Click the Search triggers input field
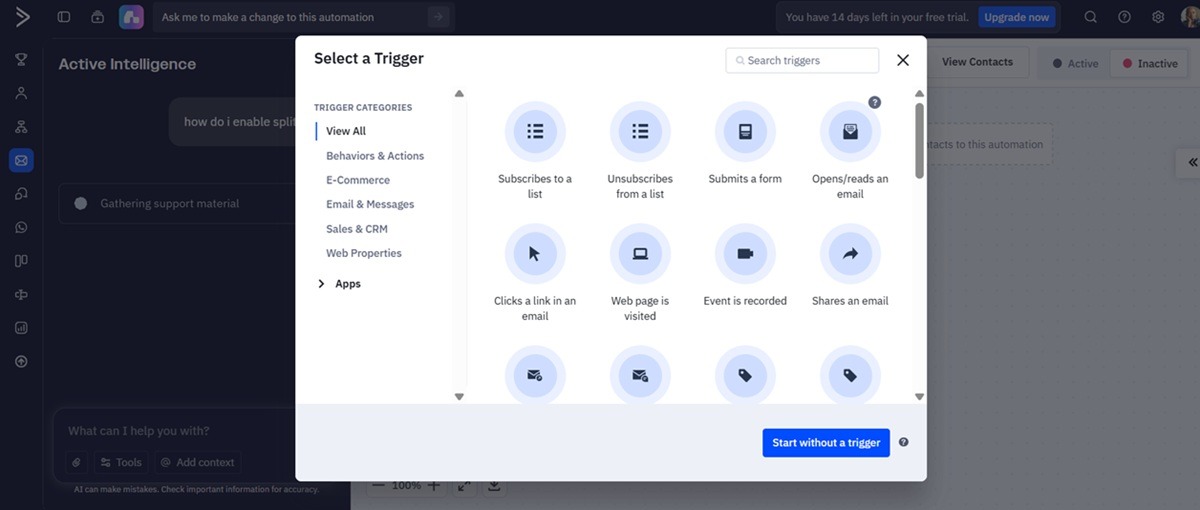The image size is (1200, 510). (802, 60)
